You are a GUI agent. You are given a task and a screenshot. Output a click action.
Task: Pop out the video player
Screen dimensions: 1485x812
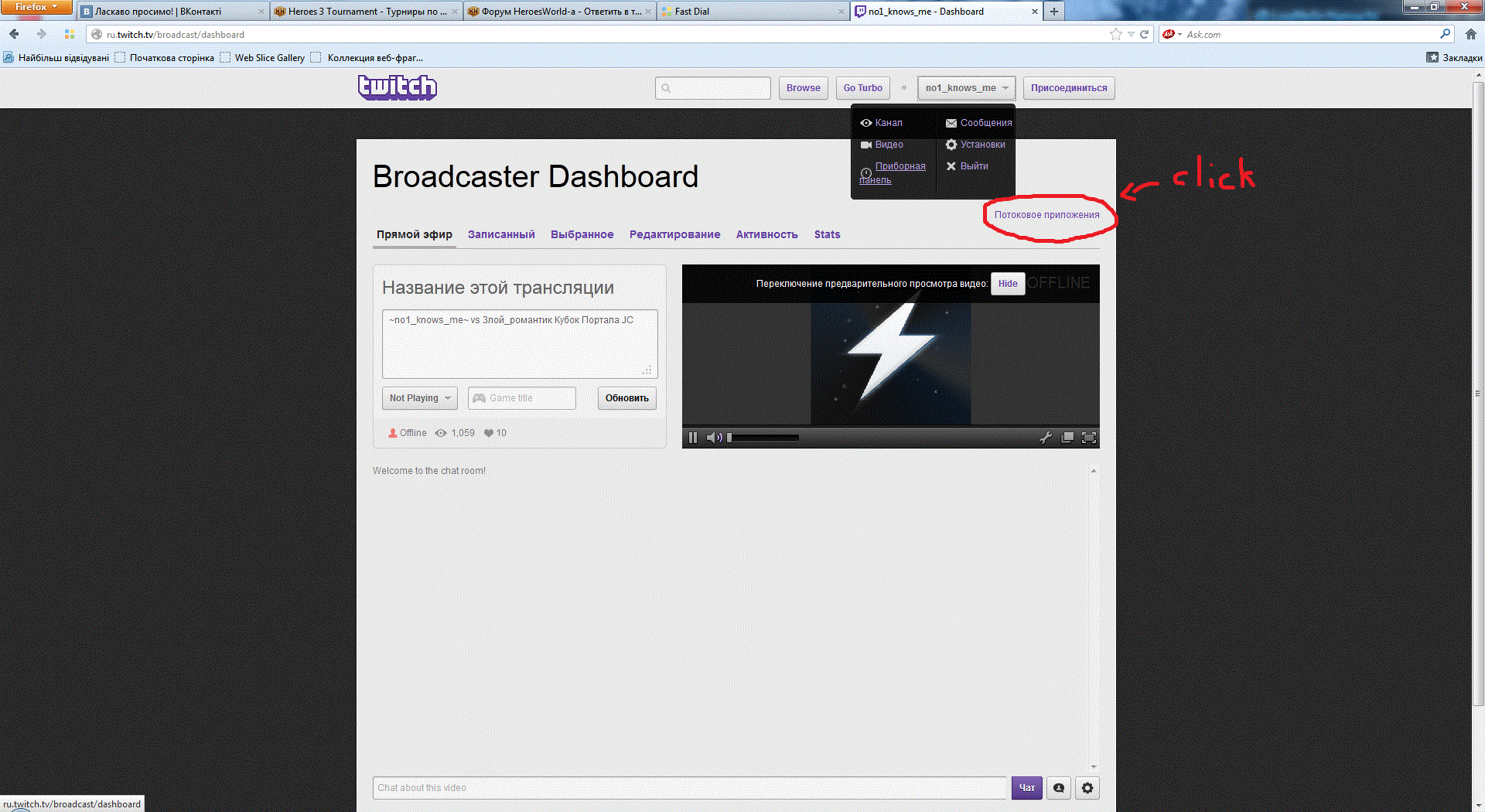coord(1067,438)
